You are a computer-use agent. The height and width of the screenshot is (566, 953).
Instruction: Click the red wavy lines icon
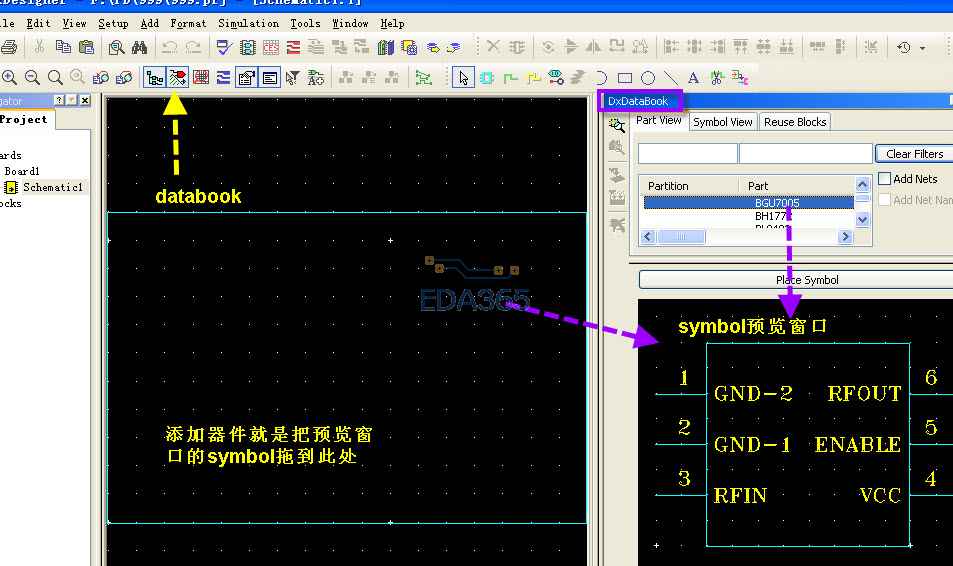click(294, 47)
